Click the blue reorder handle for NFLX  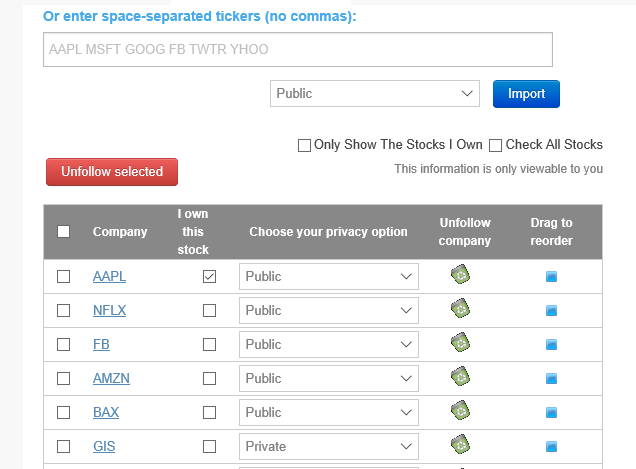551,311
